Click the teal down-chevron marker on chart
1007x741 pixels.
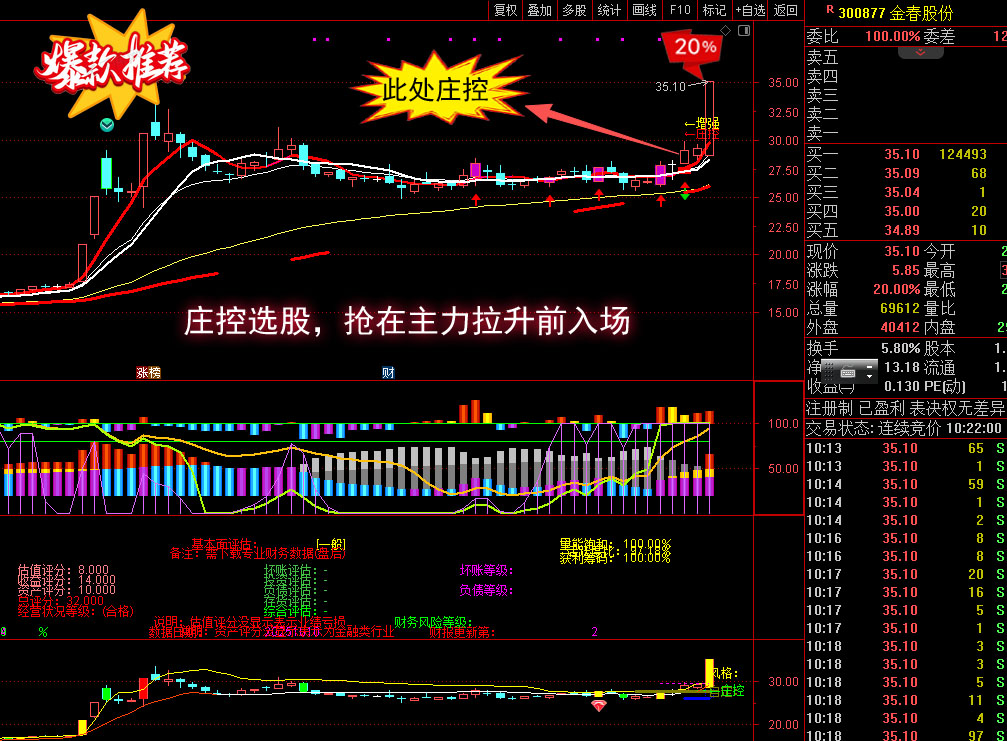click(x=107, y=125)
